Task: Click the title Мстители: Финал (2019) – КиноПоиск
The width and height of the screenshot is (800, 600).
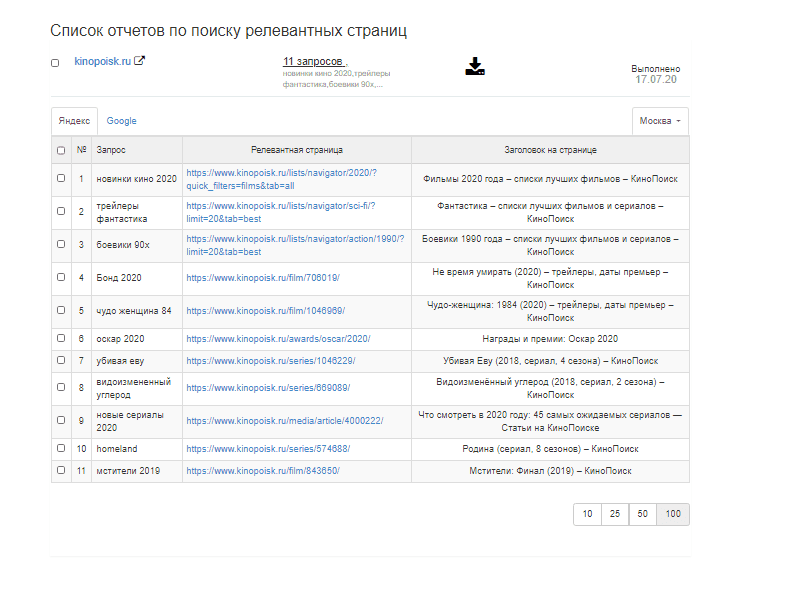Action: point(551,471)
